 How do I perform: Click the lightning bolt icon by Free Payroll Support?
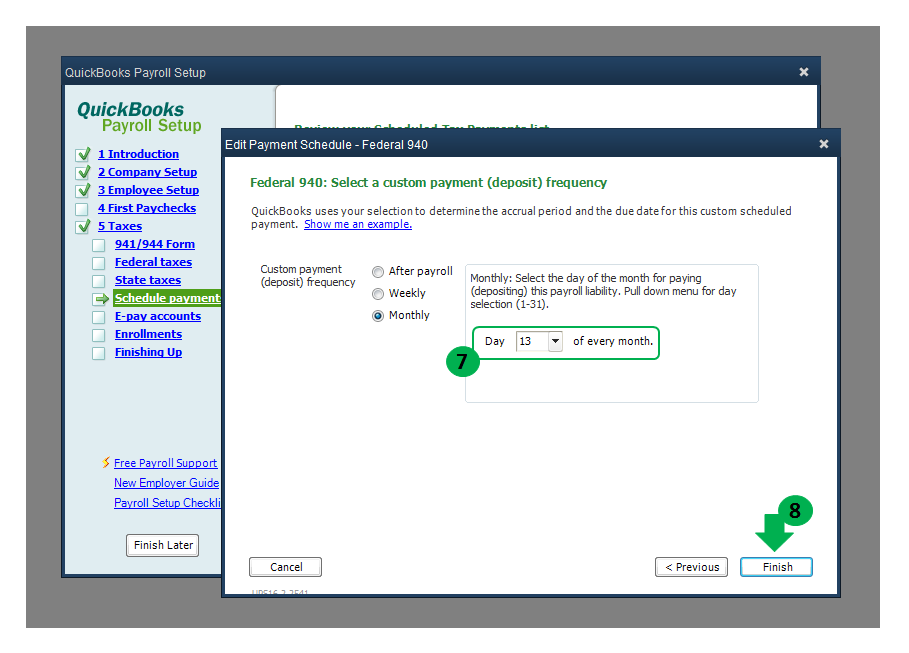(106, 462)
